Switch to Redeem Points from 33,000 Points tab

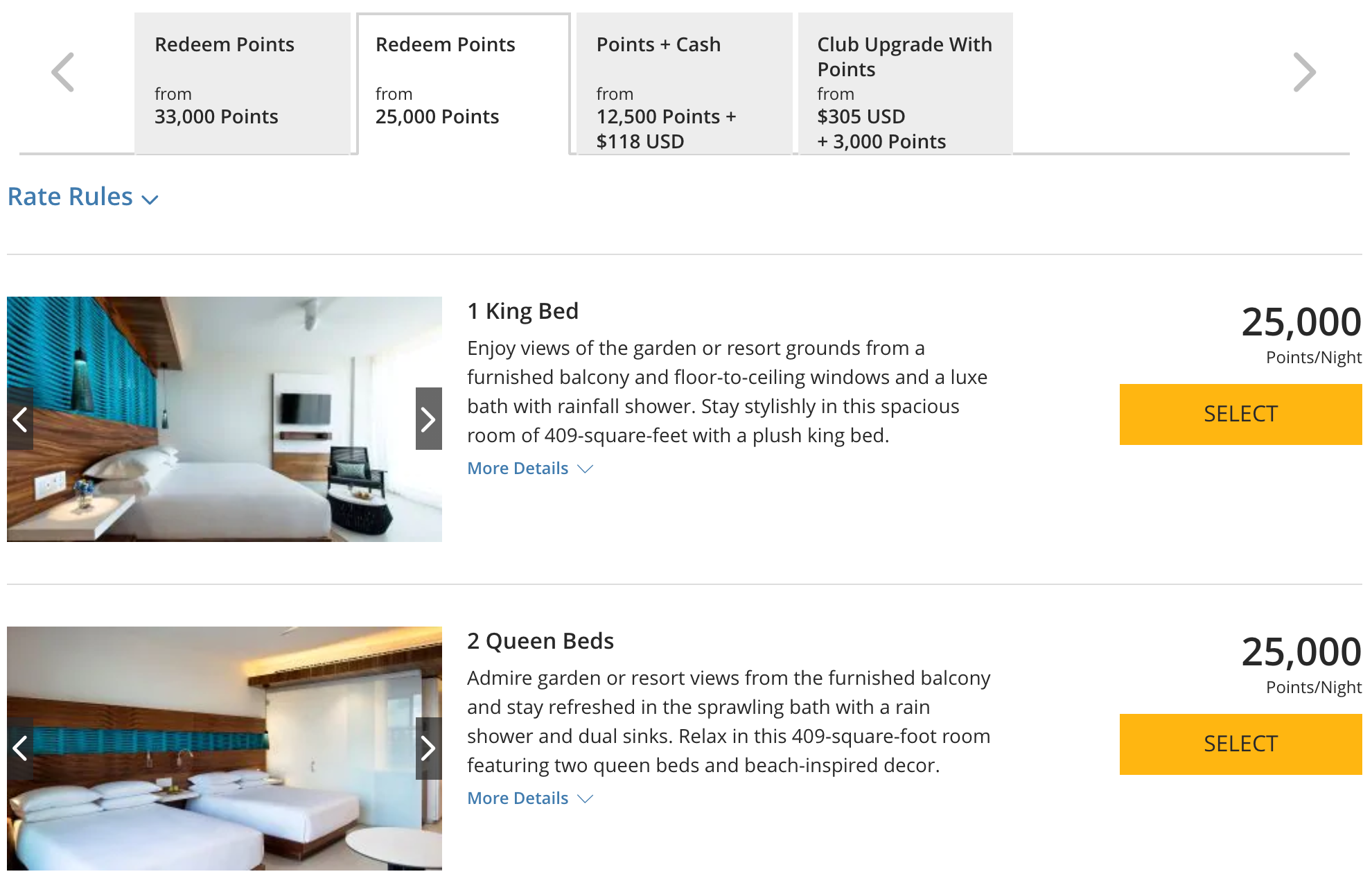(242, 83)
